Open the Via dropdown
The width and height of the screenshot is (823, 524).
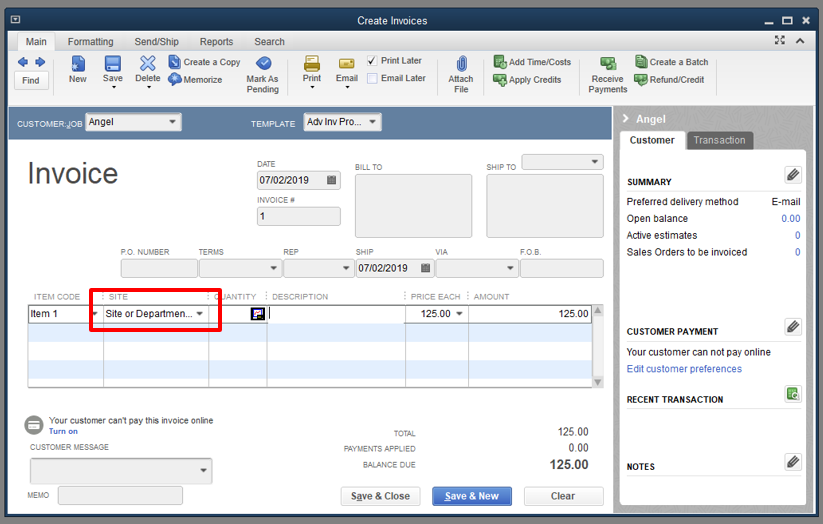(510, 268)
